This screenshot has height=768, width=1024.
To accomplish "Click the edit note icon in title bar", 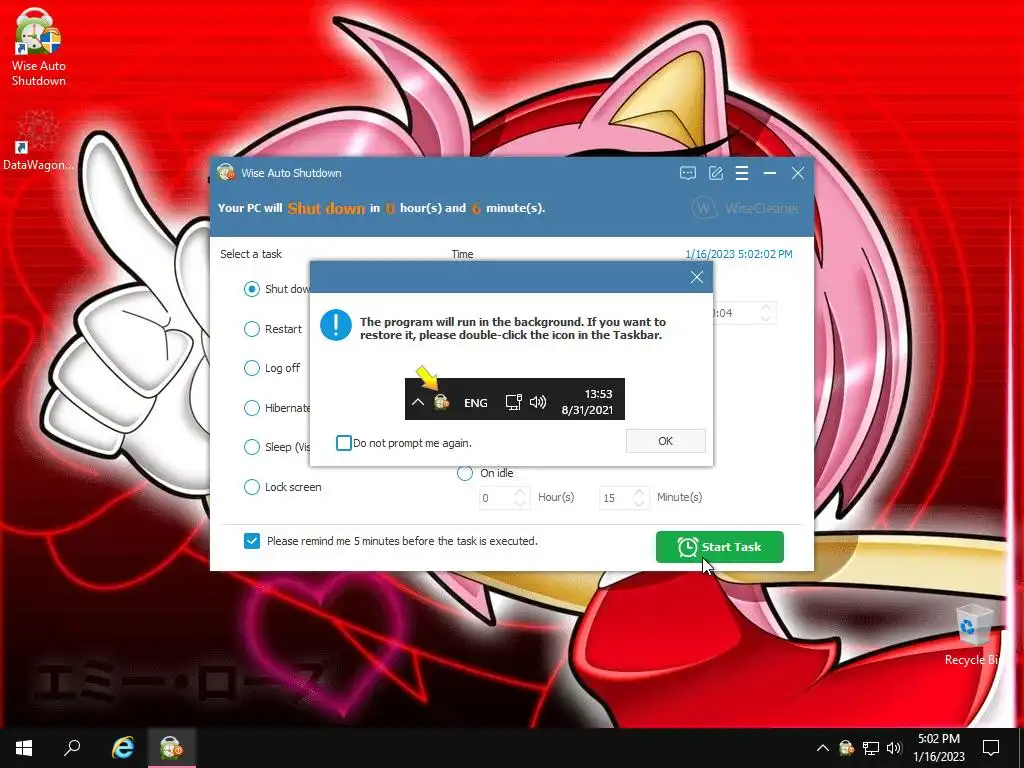I will tap(716, 173).
